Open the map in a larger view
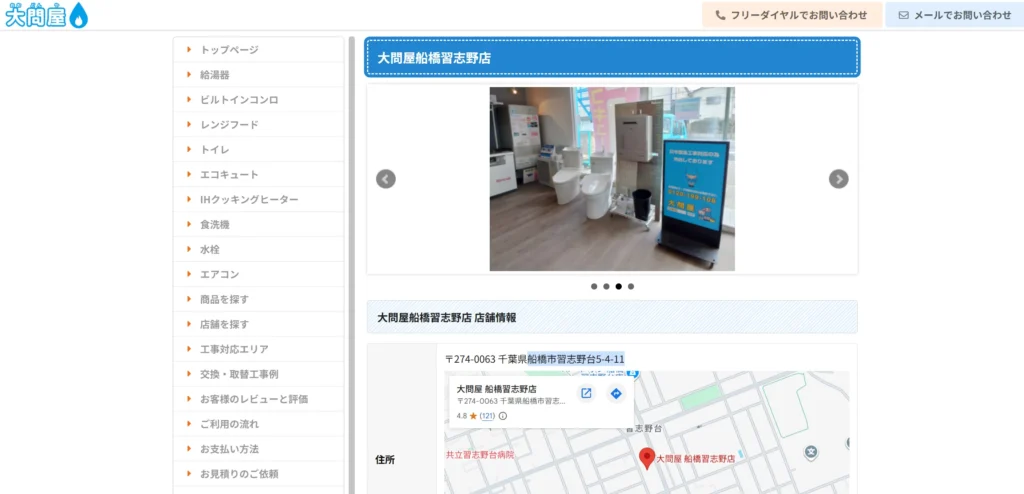Viewport: 1024px width, 494px height. pyautogui.click(x=586, y=393)
